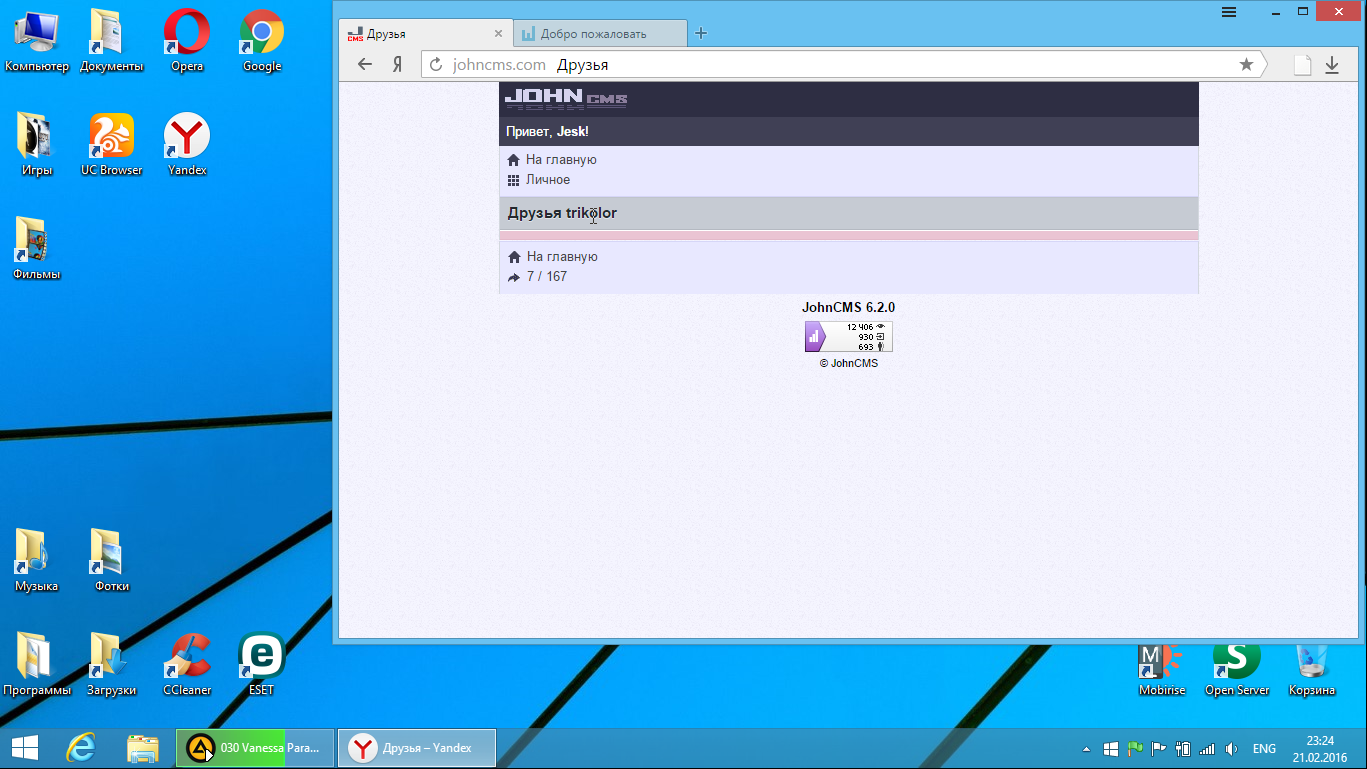The image size is (1367, 769).
Task: Open the Yandex home 'Я' button
Action: 397,65
